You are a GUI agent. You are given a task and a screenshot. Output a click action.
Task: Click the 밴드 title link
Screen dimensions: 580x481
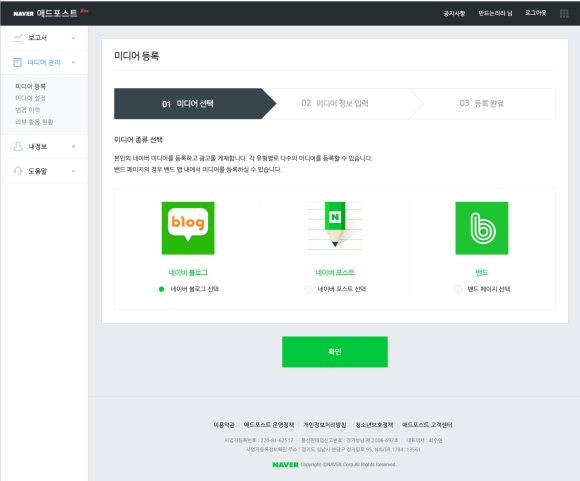point(482,272)
